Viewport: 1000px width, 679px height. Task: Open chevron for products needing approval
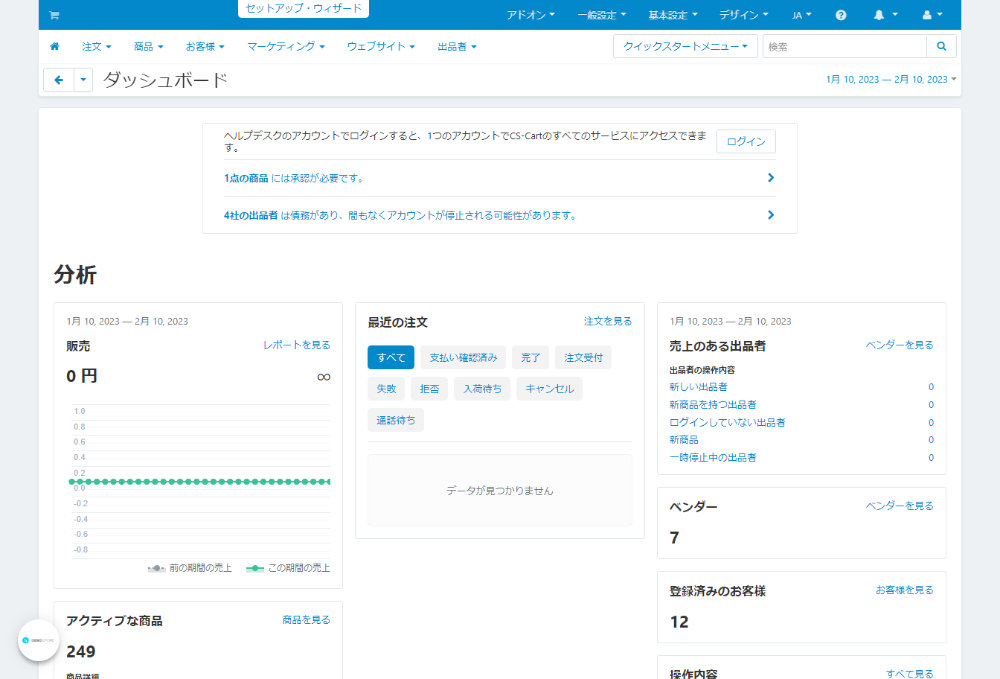pyautogui.click(x=770, y=178)
